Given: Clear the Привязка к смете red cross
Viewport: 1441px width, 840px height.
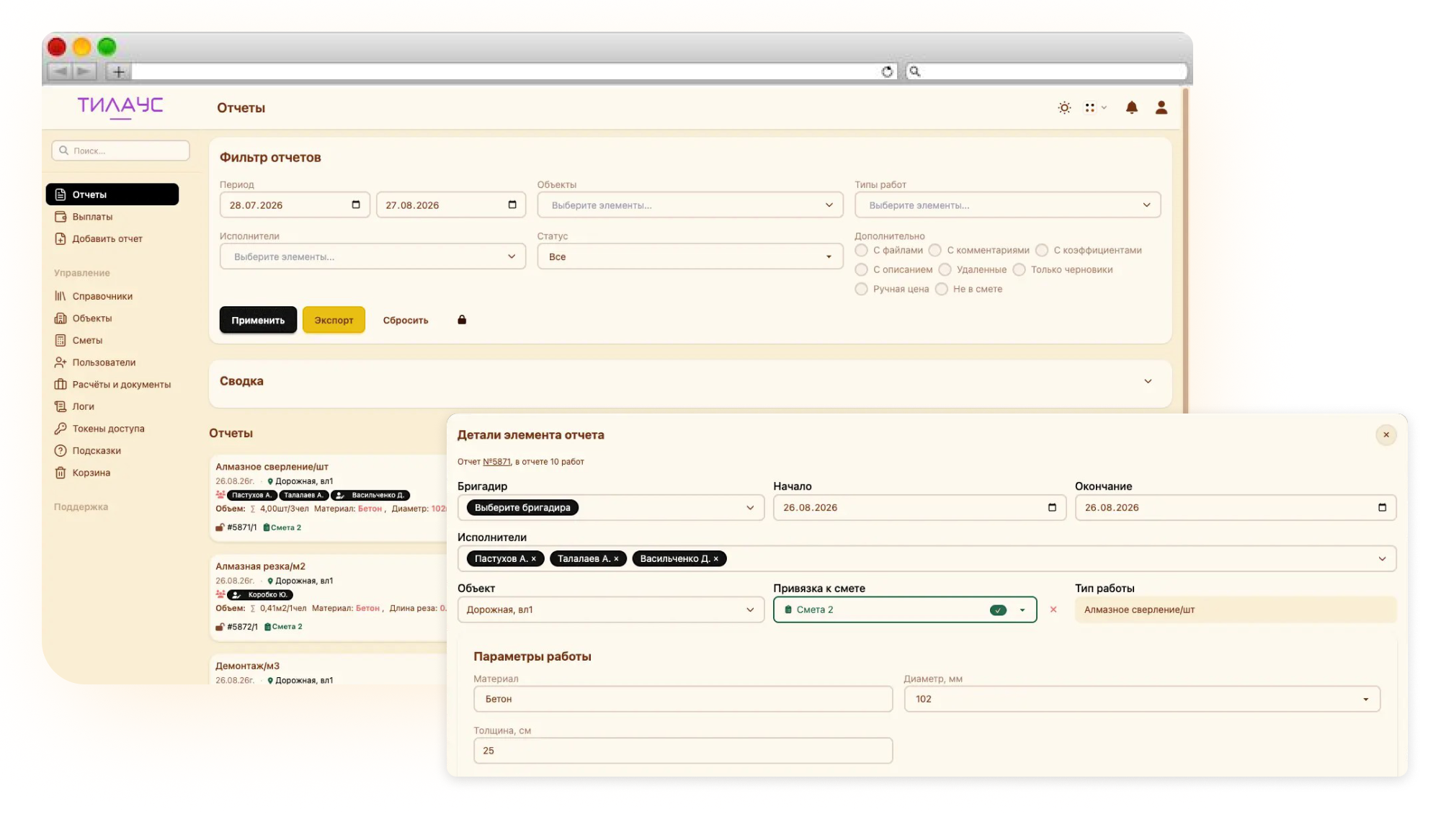Looking at the screenshot, I should click(1053, 609).
